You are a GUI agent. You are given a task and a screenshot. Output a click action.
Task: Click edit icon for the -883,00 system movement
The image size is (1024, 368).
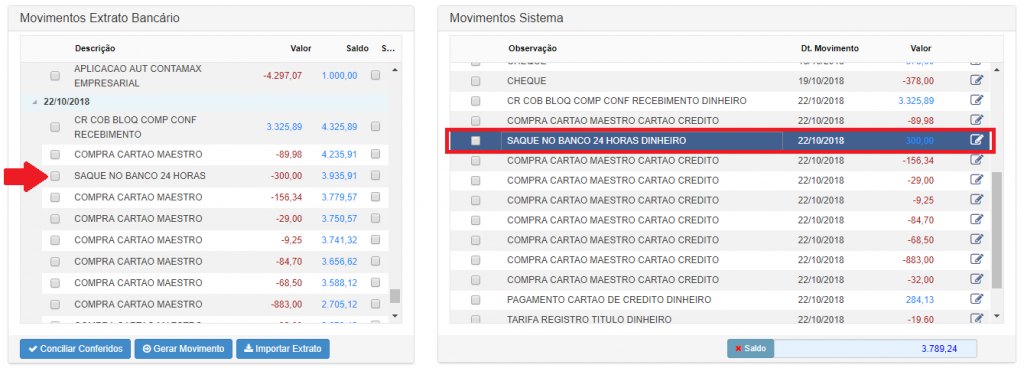(x=976, y=260)
